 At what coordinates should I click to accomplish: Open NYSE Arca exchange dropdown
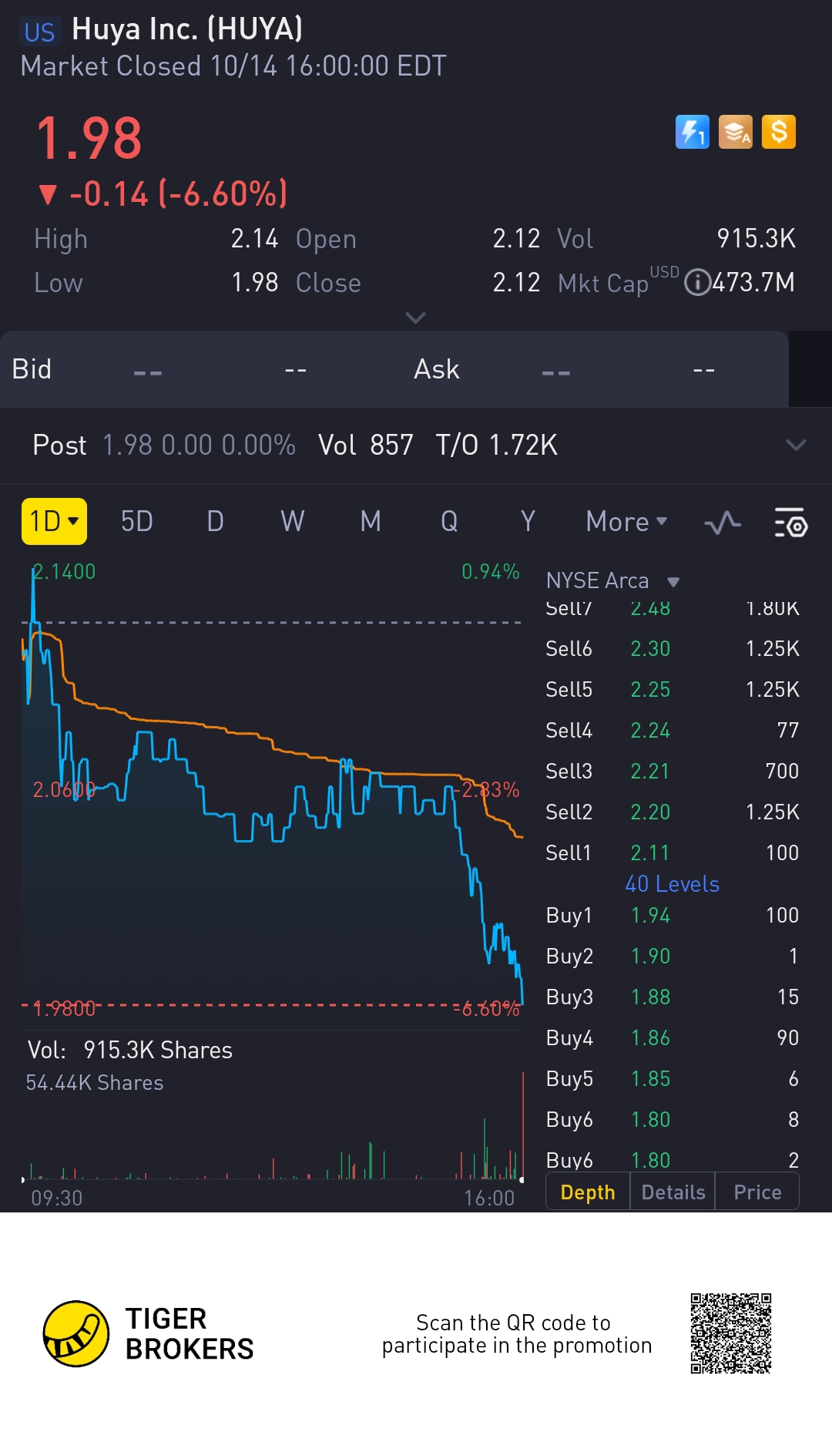[x=613, y=580]
